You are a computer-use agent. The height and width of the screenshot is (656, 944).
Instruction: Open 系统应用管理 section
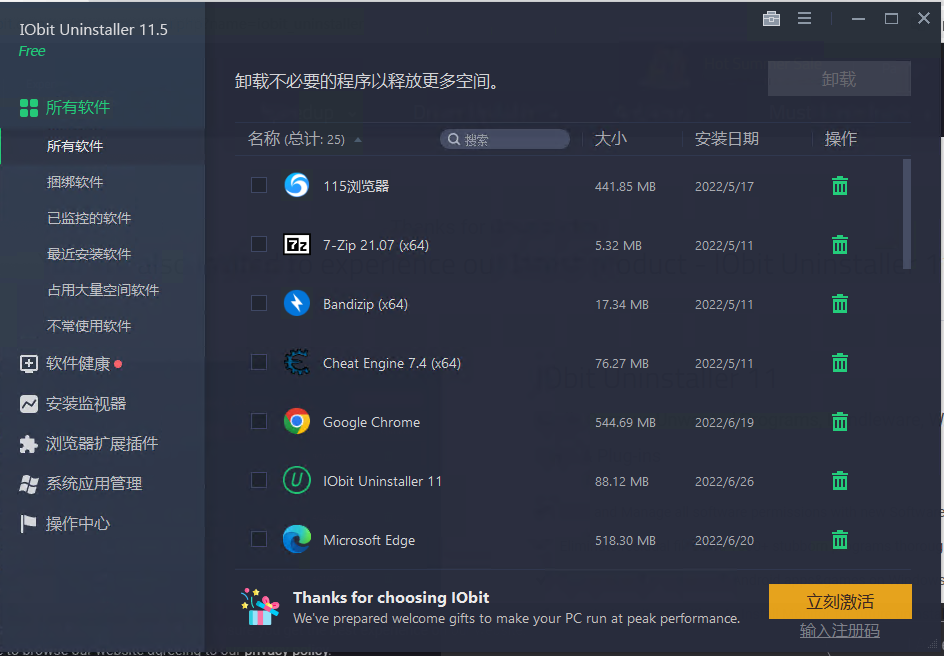coord(94,483)
